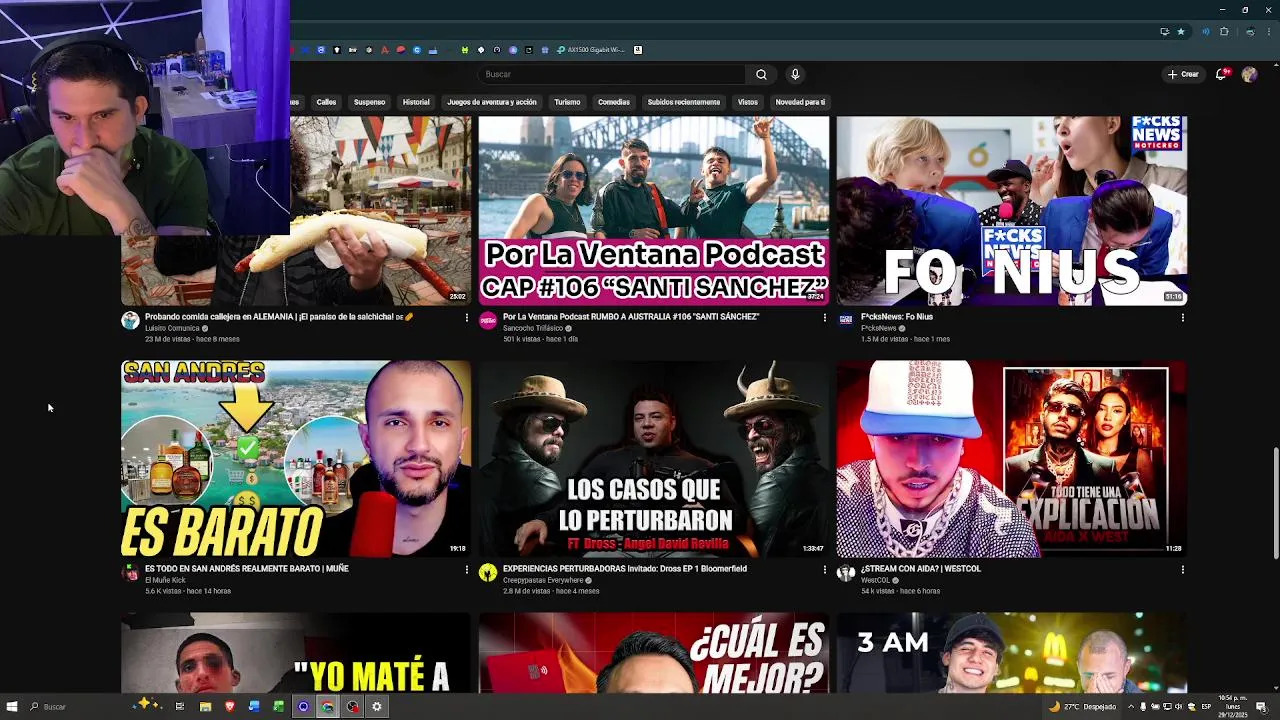Screen dimensions: 1280x720
Task: Open Creepypastas Everywhere channel avatar
Action: [x=488, y=572]
